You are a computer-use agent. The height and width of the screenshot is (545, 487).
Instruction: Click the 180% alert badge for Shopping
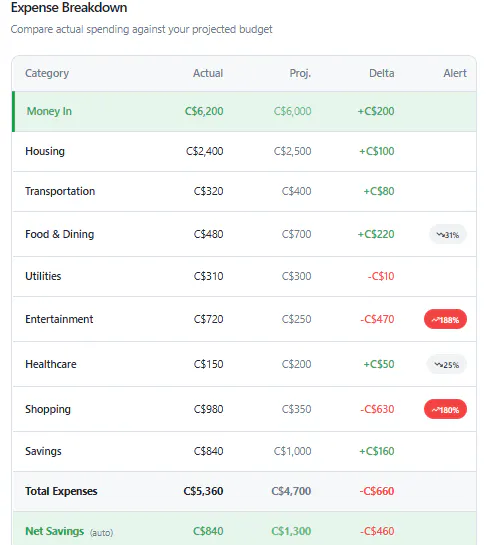[x=445, y=409]
